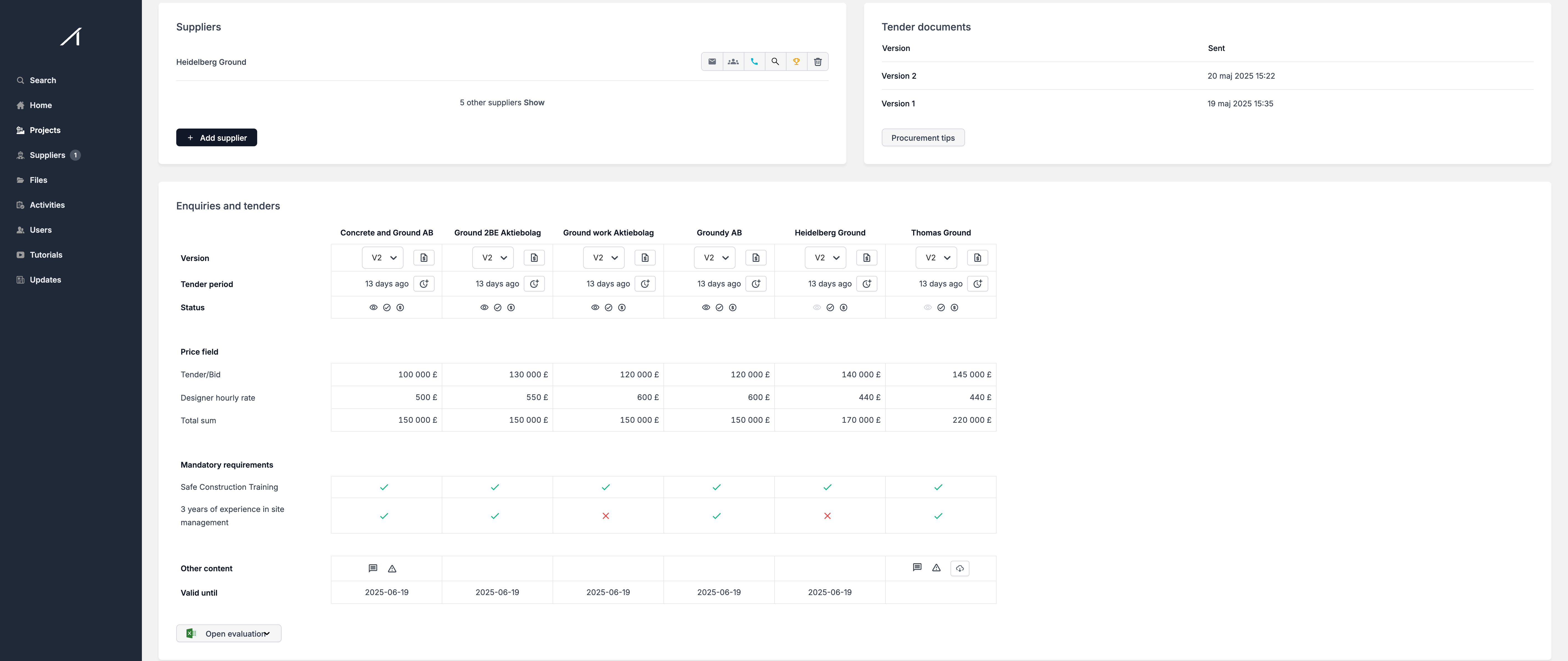The height and width of the screenshot is (661, 1568).
Task: Open document icon in Heidelberg Ground column
Action: 866,258
